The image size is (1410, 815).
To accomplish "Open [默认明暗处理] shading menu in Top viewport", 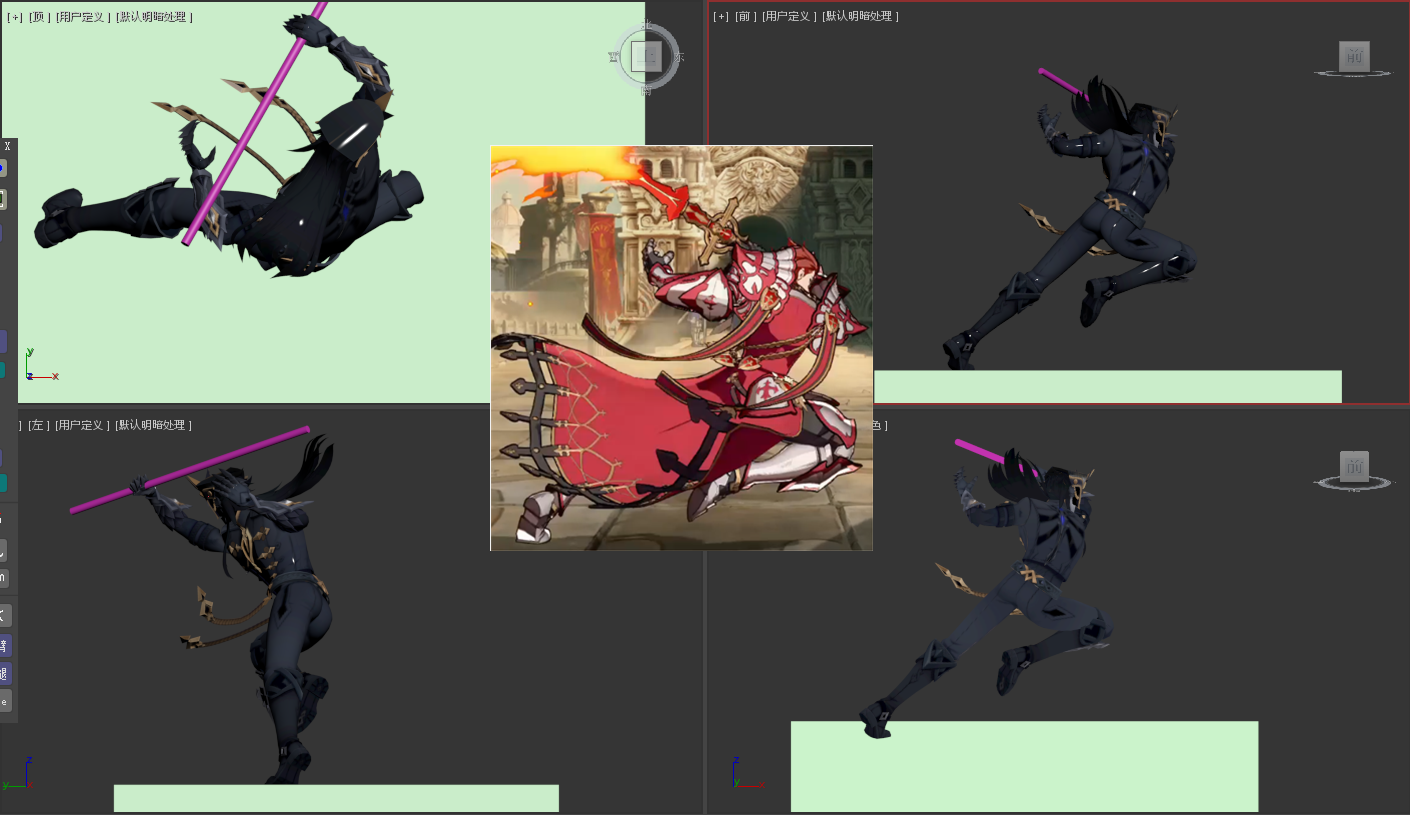I will point(154,17).
